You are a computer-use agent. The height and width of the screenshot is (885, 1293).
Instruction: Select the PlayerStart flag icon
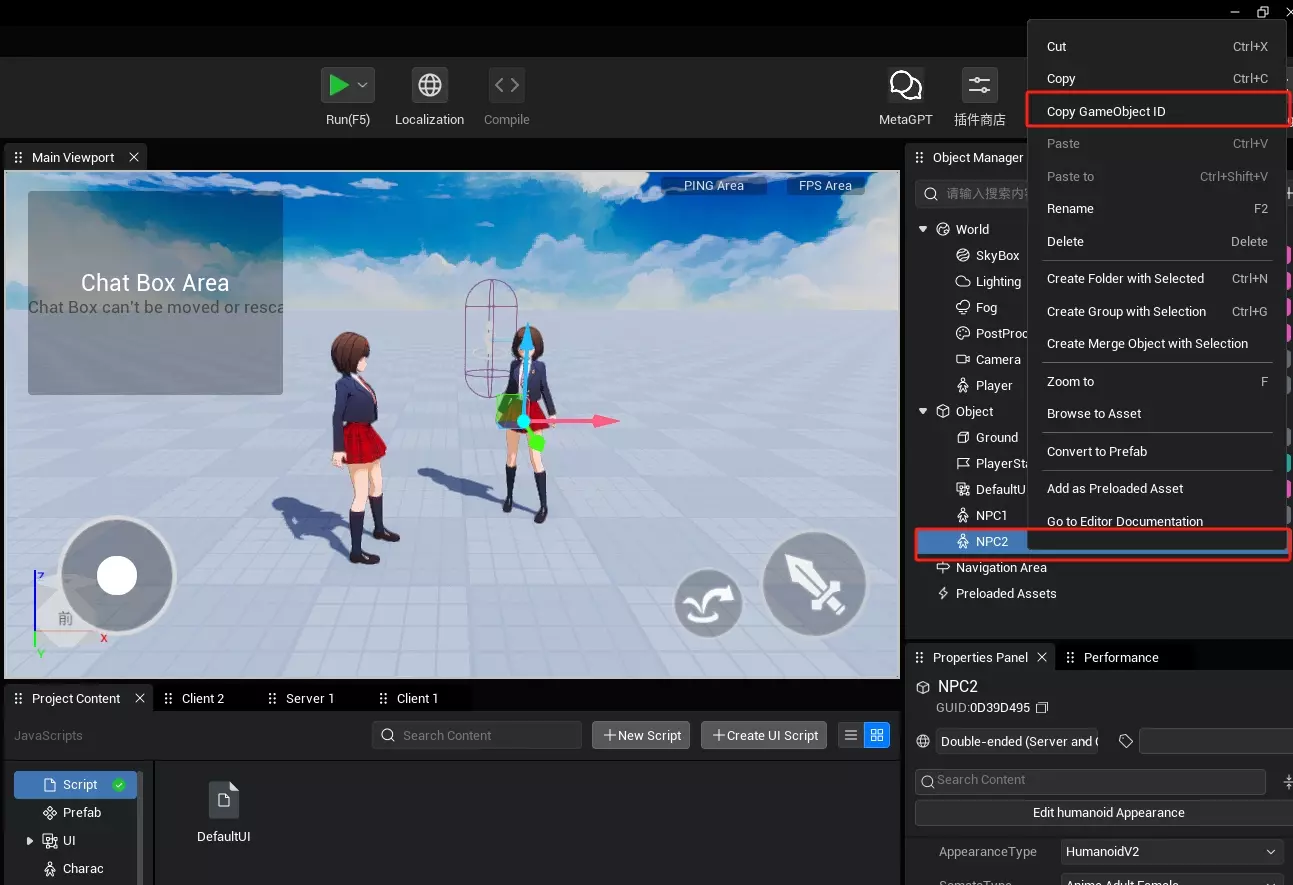click(963, 463)
